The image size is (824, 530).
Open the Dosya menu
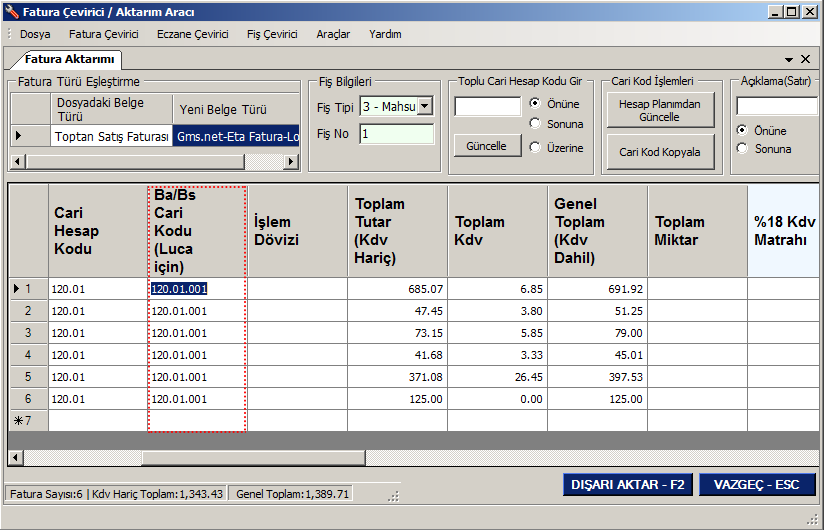coord(35,34)
